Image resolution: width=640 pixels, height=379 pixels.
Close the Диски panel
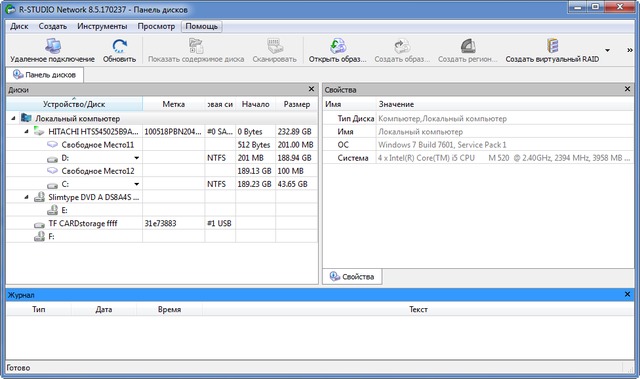[311, 89]
